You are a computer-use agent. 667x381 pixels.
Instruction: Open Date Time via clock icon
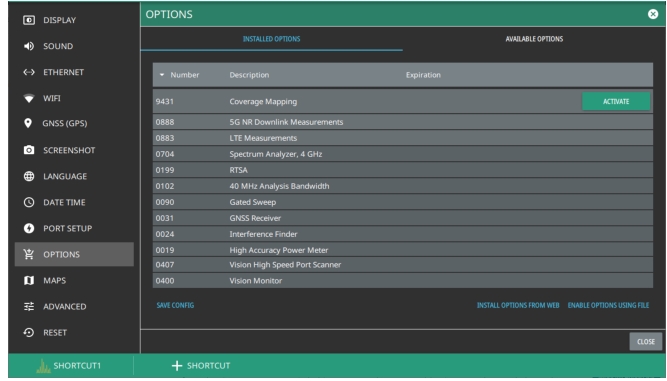click(29, 202)
